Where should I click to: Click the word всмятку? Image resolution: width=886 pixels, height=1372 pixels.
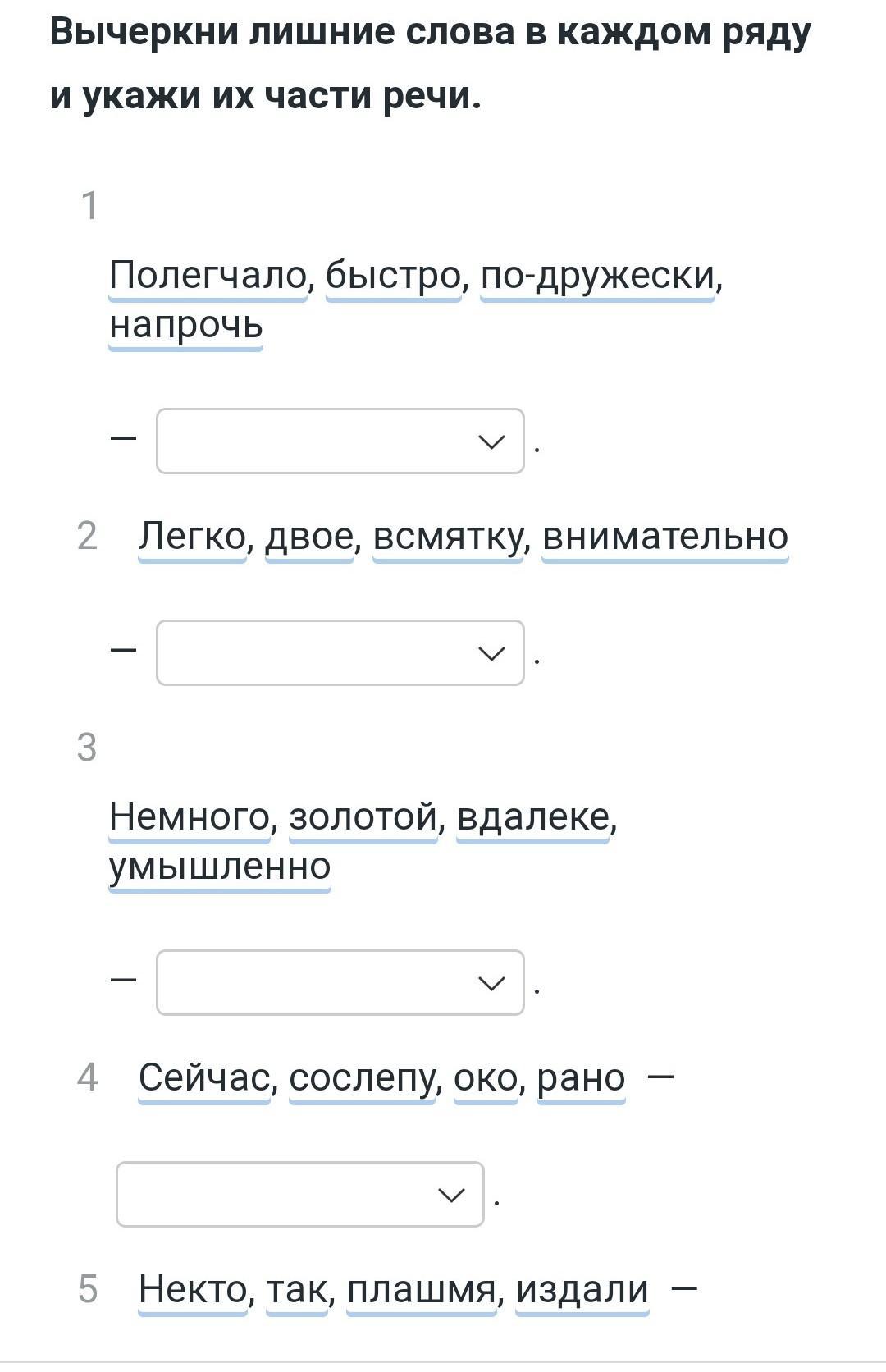tap(448, 536)
